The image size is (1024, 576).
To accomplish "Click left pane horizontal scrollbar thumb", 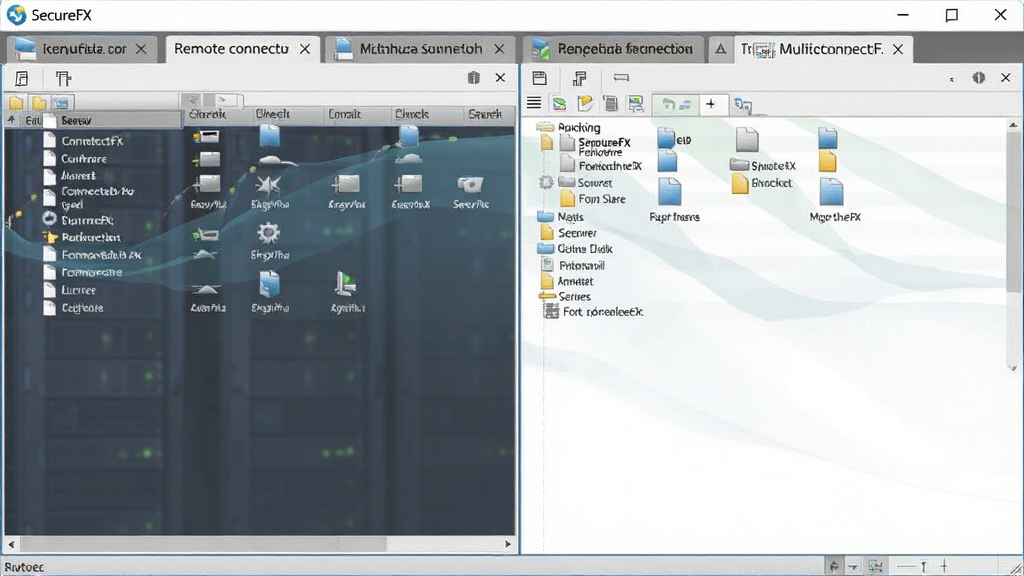I will 203,544.
